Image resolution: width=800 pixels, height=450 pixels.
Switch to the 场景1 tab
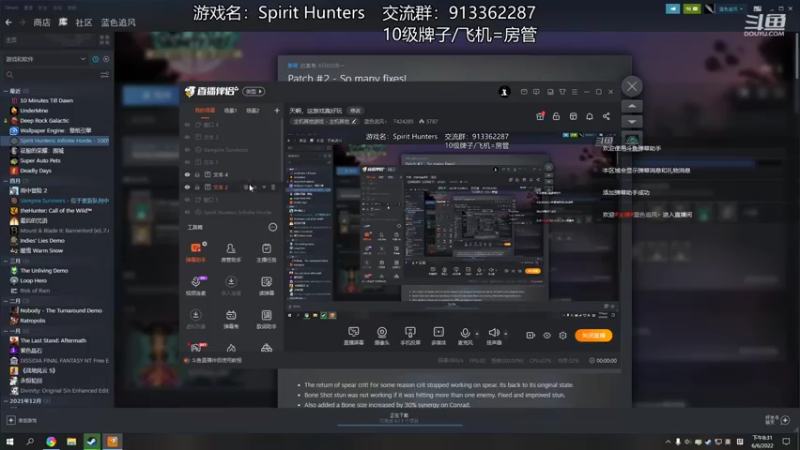click(231, 110)
